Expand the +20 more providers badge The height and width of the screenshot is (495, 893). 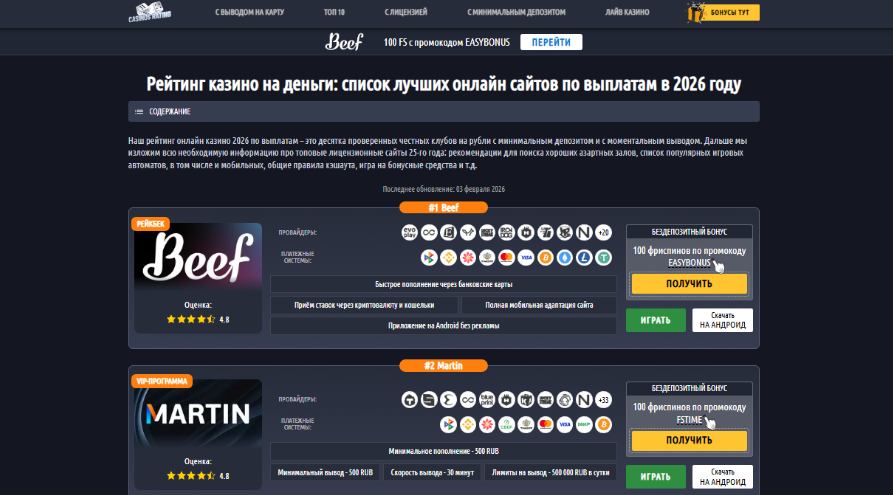pyautogui.click(x=603, y=232)
